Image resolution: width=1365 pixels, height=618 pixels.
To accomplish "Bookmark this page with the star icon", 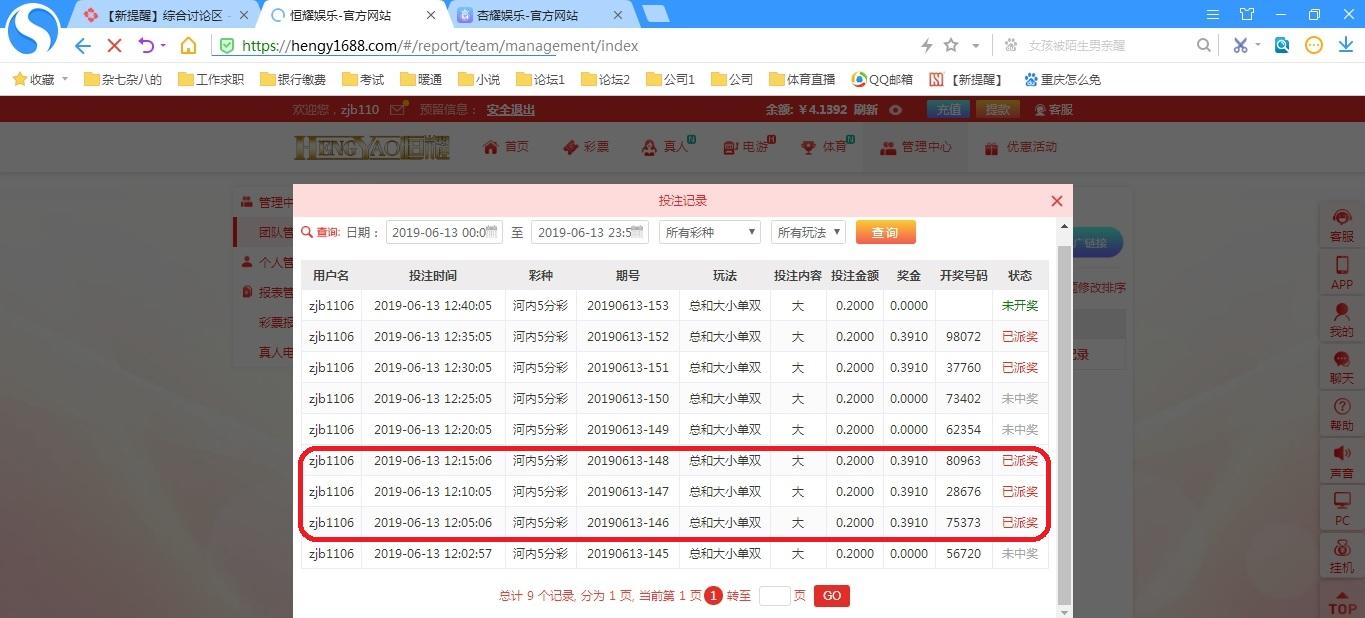I will tap(951, 45).
